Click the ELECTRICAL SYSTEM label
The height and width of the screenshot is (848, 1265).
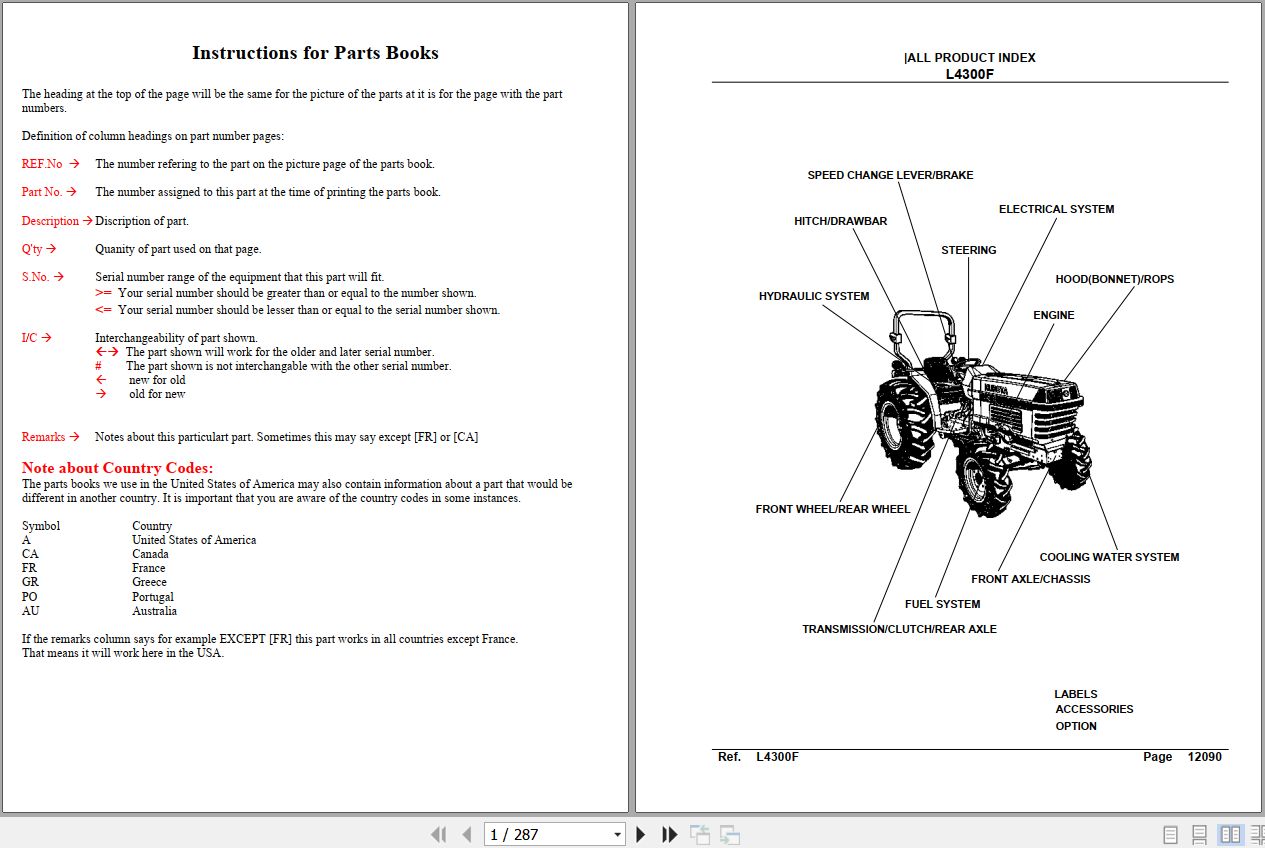pyautogui.click(x=1056, y=209)
